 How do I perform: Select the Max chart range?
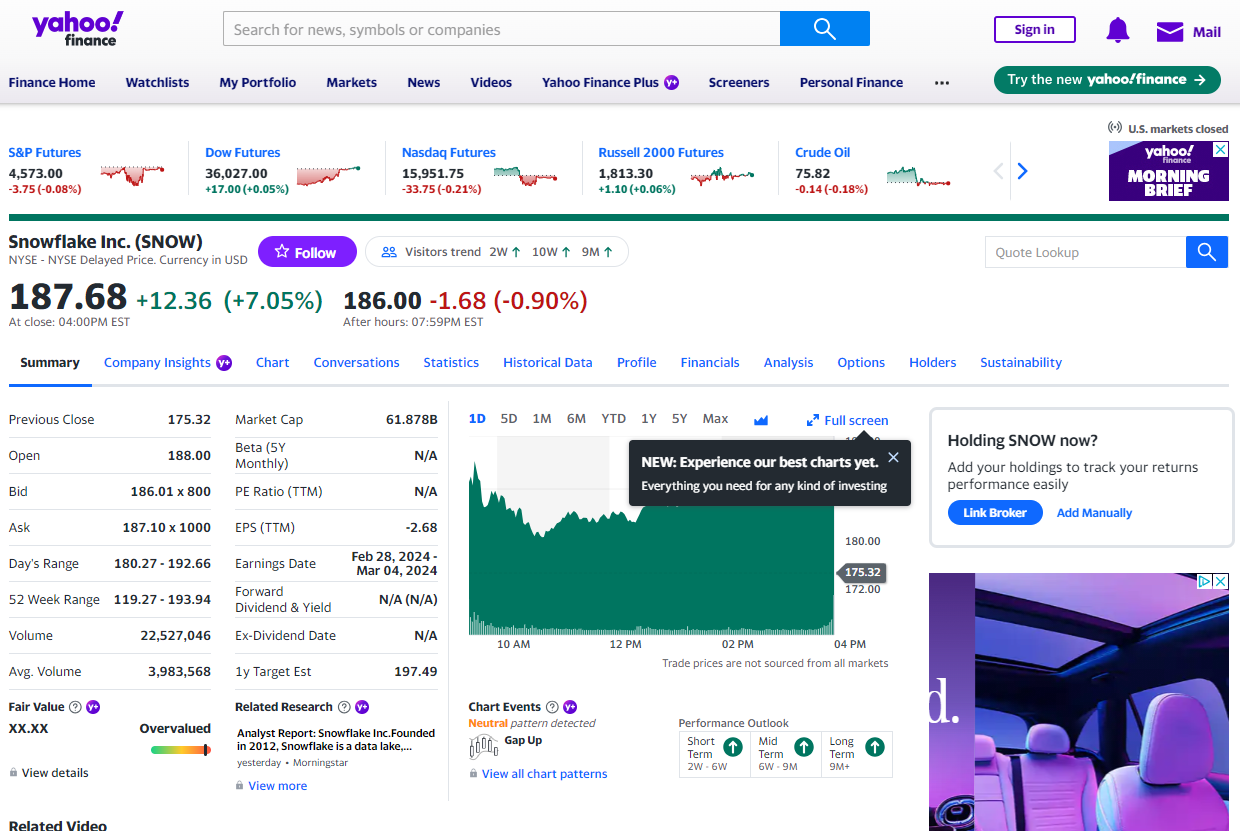[x=715, y=419]
